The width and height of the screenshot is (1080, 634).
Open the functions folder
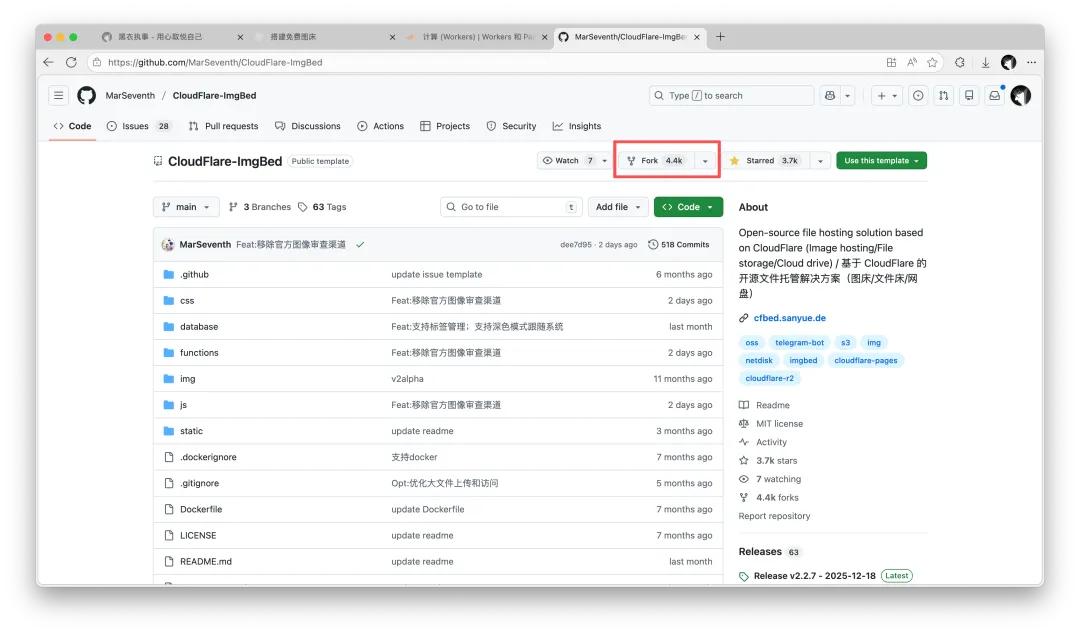point(199,353)
